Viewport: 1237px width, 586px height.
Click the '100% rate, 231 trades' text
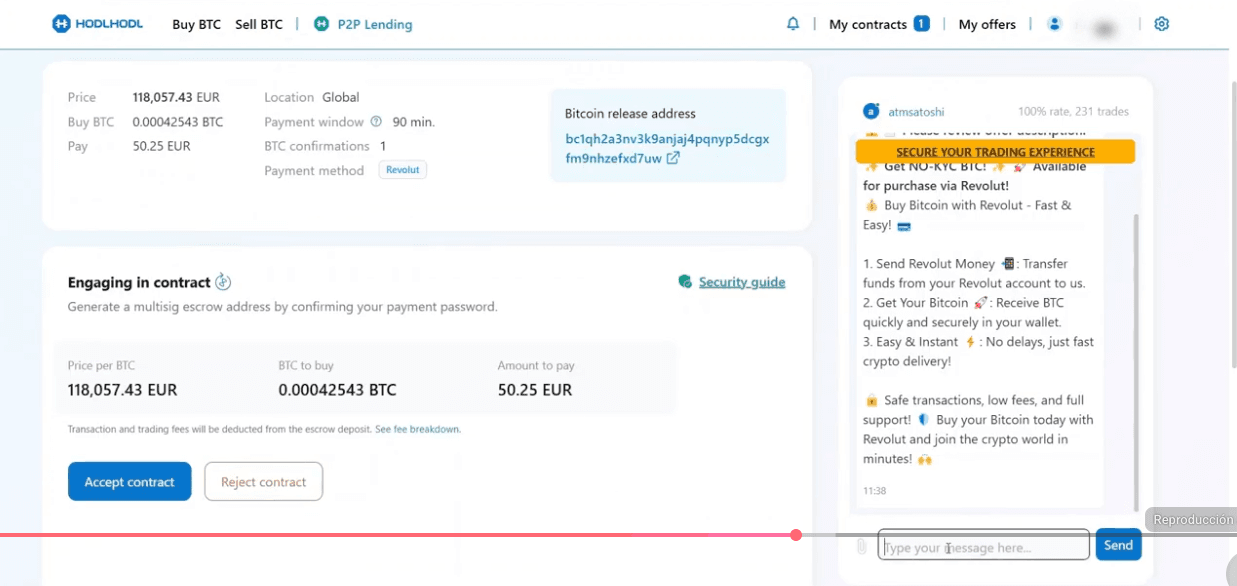tap(1073, 112)
